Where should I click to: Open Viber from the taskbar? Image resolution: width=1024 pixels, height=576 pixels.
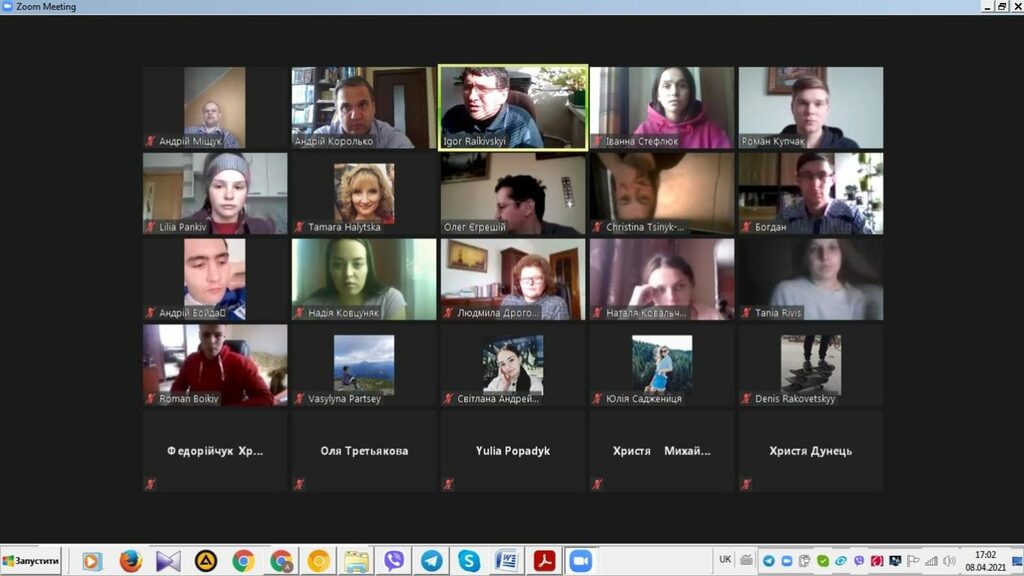point(394,561)
